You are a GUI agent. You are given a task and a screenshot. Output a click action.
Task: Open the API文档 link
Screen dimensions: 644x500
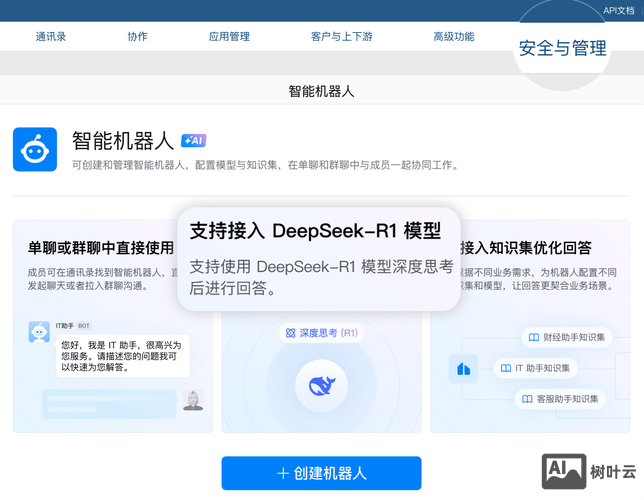click(x=619, y=11)
